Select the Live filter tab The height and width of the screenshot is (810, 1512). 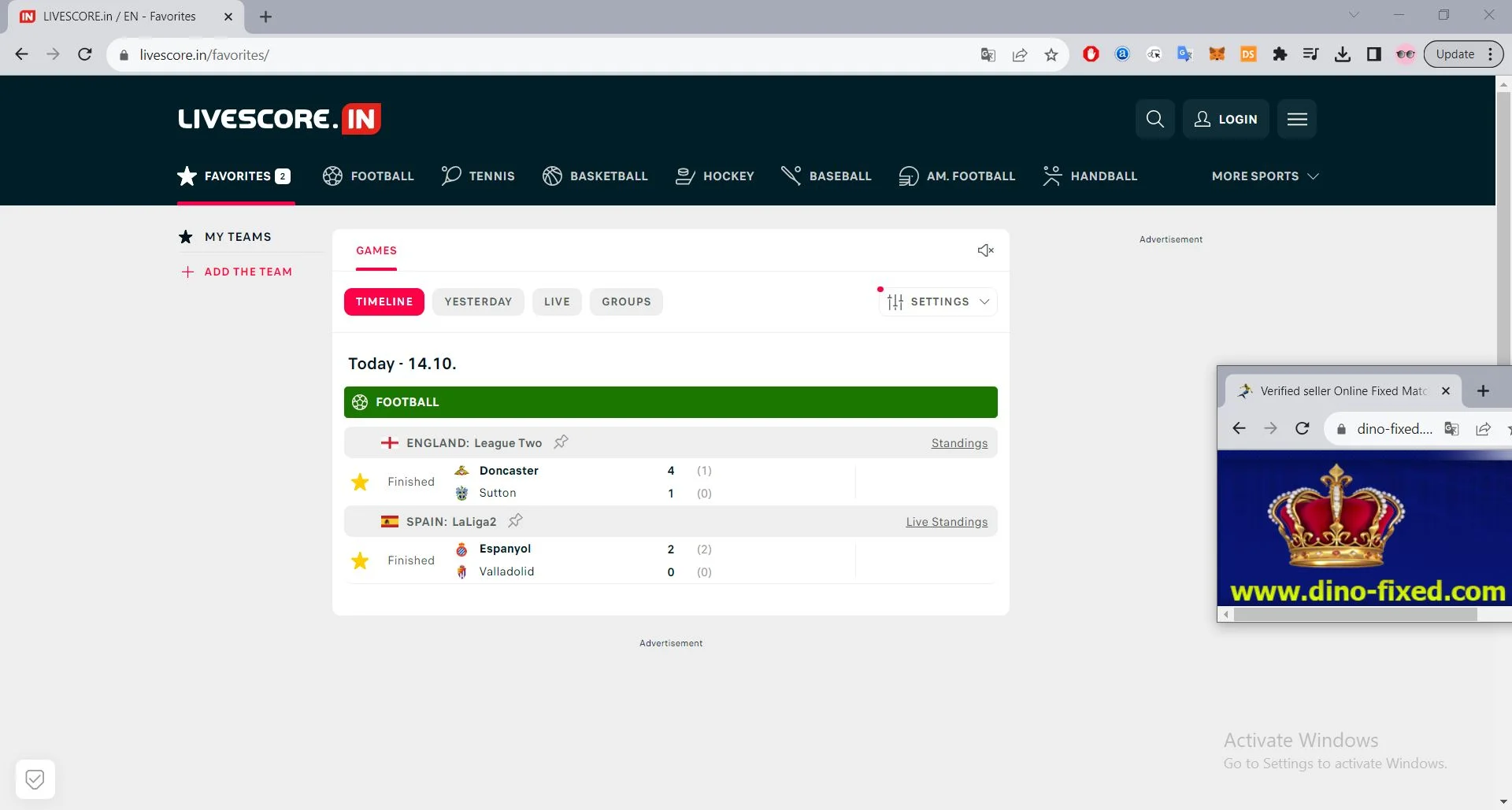coord(557,301)
